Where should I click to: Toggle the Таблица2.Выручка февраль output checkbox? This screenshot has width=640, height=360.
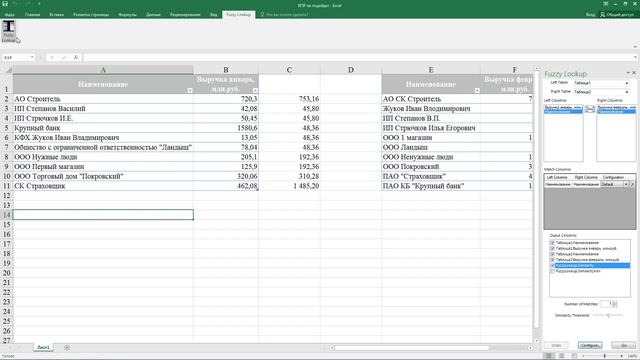553,260
